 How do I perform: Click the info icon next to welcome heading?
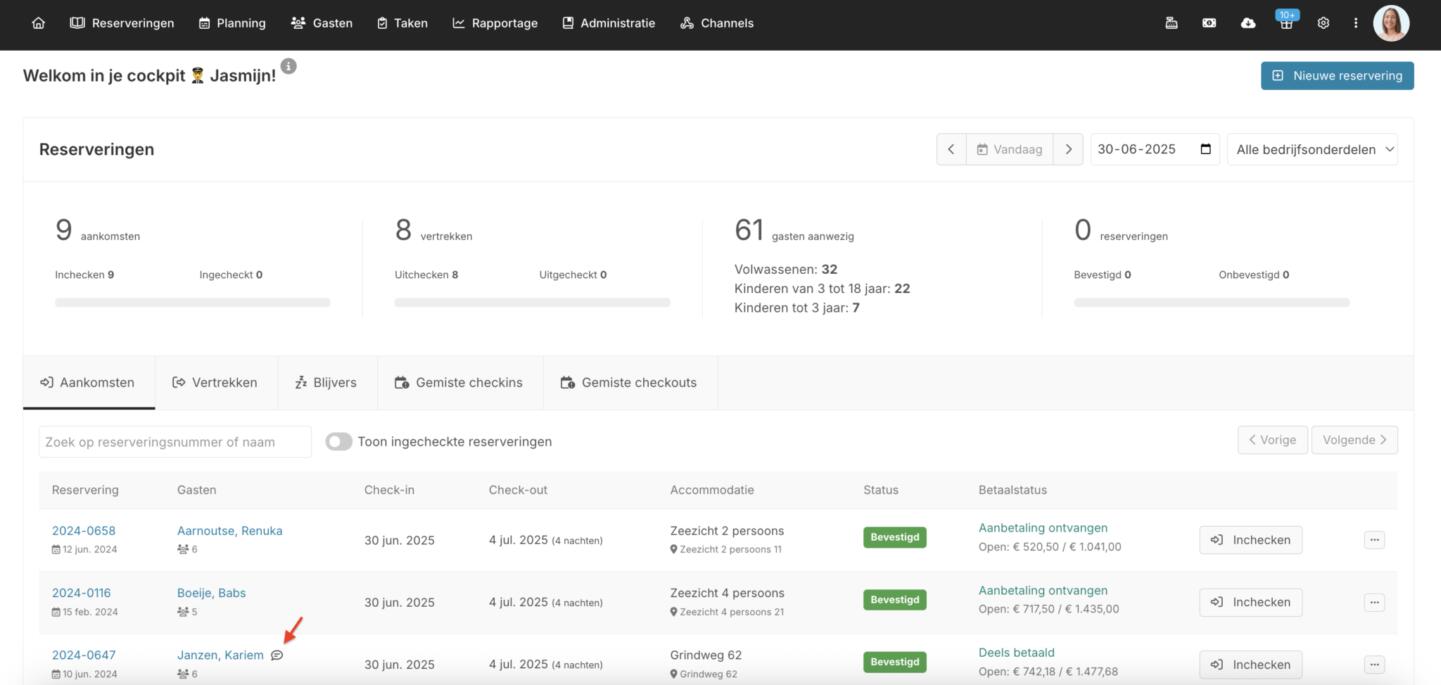[x=288, y=66]
